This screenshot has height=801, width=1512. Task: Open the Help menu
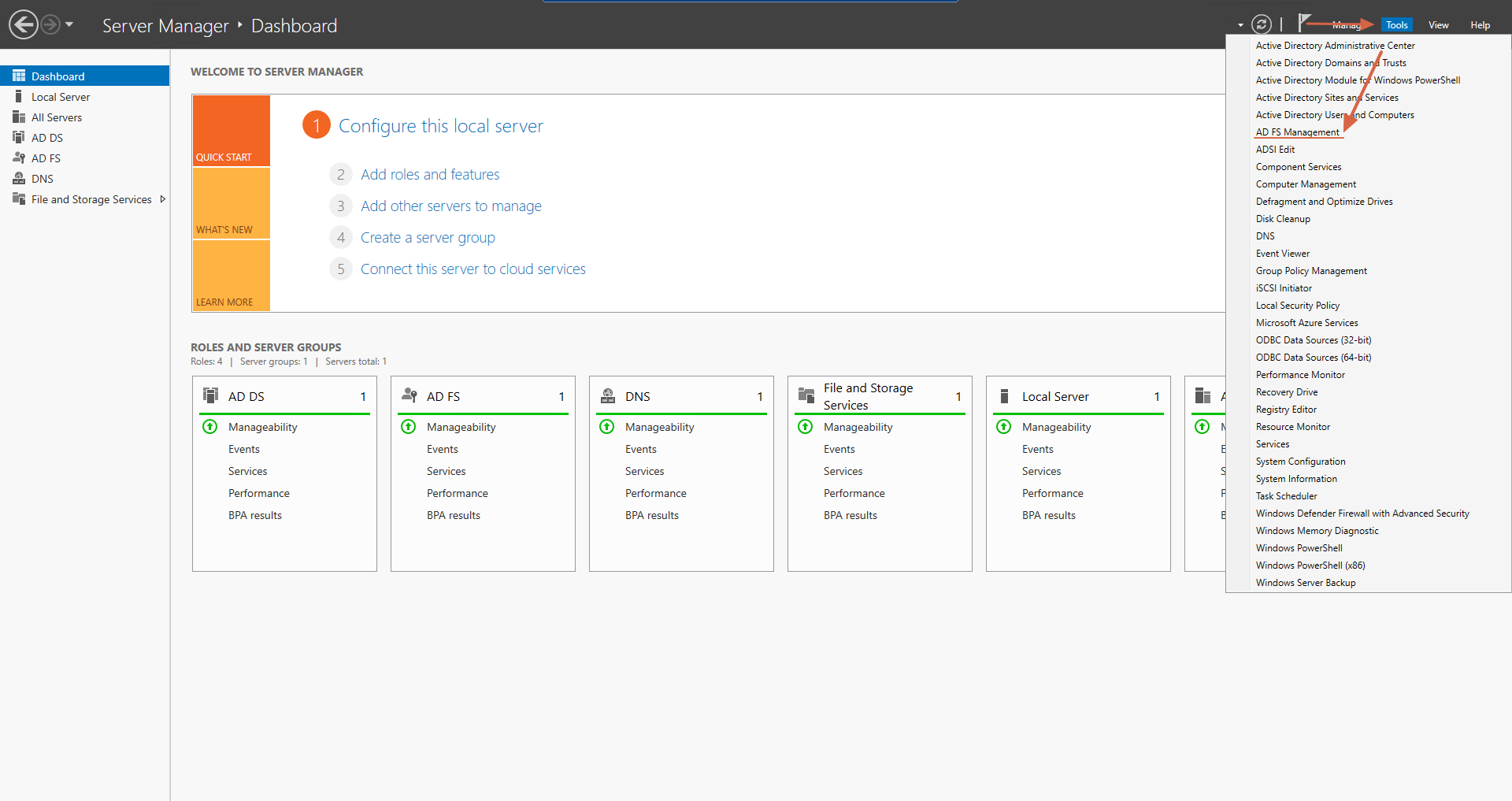click(x=1480, y=25)
